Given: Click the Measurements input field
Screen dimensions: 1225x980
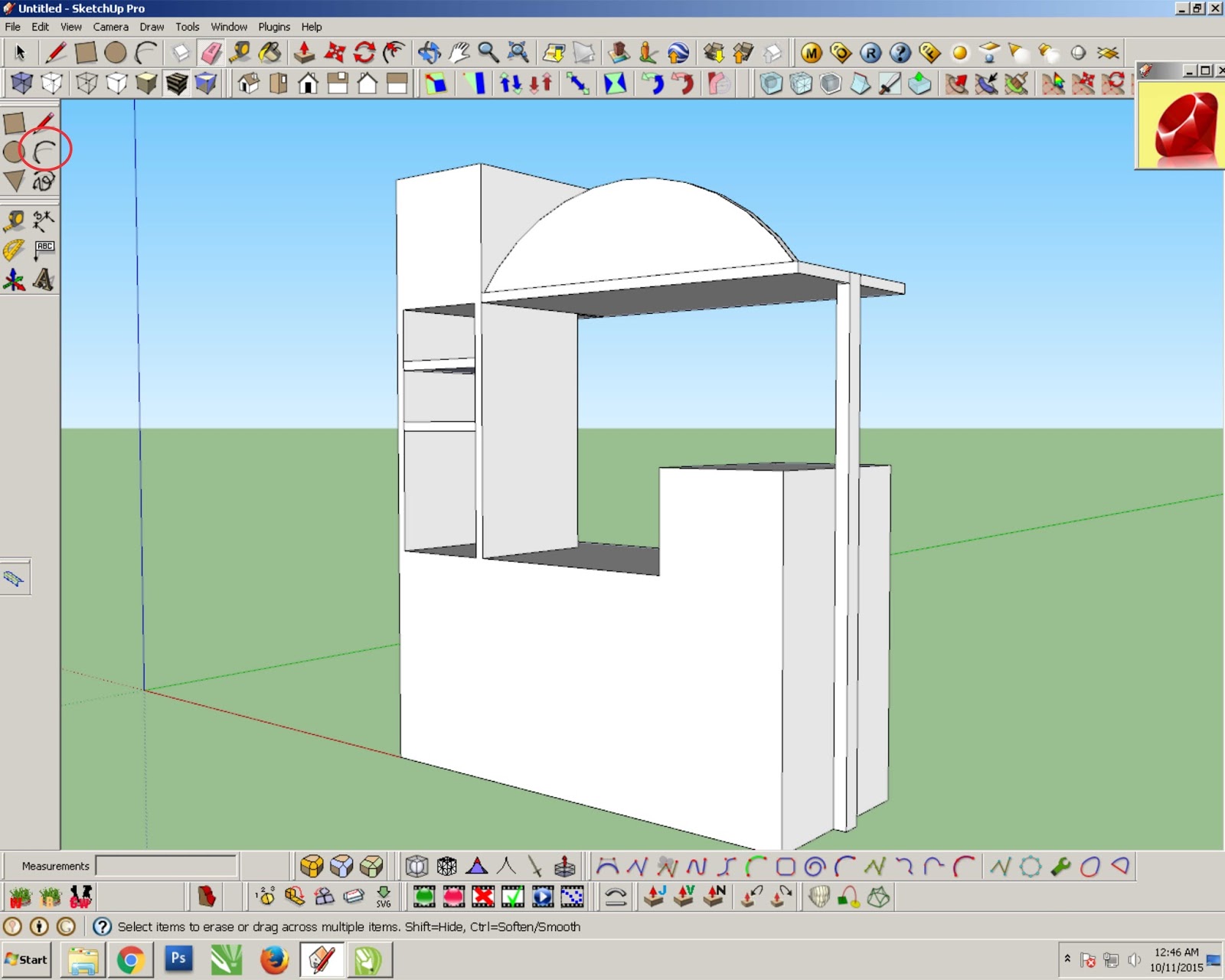Looking at the screenshot, I should tap(165, 867).
